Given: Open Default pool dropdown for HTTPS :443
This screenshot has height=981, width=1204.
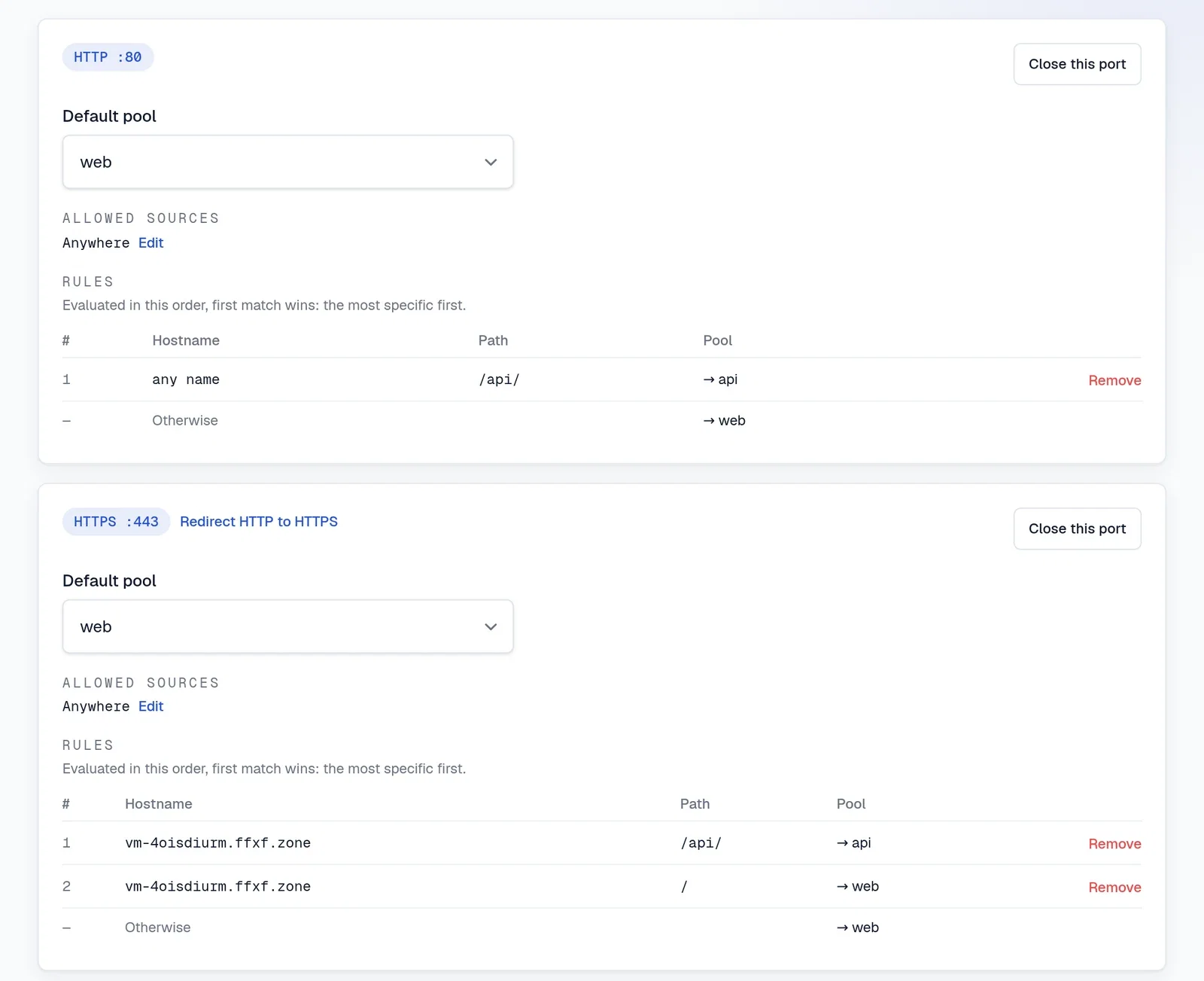Looking at the screenshot, I should (x=287, y=626).
